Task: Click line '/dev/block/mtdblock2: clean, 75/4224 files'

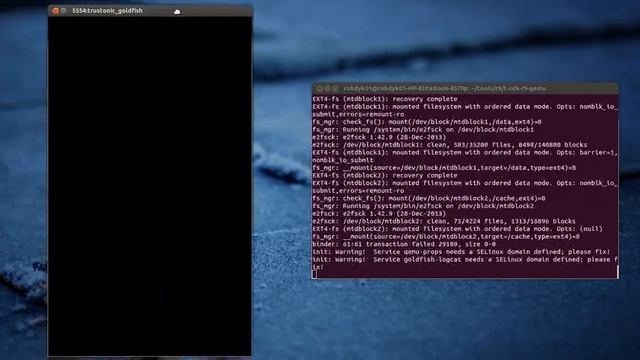Action: (x=444, y=221)
